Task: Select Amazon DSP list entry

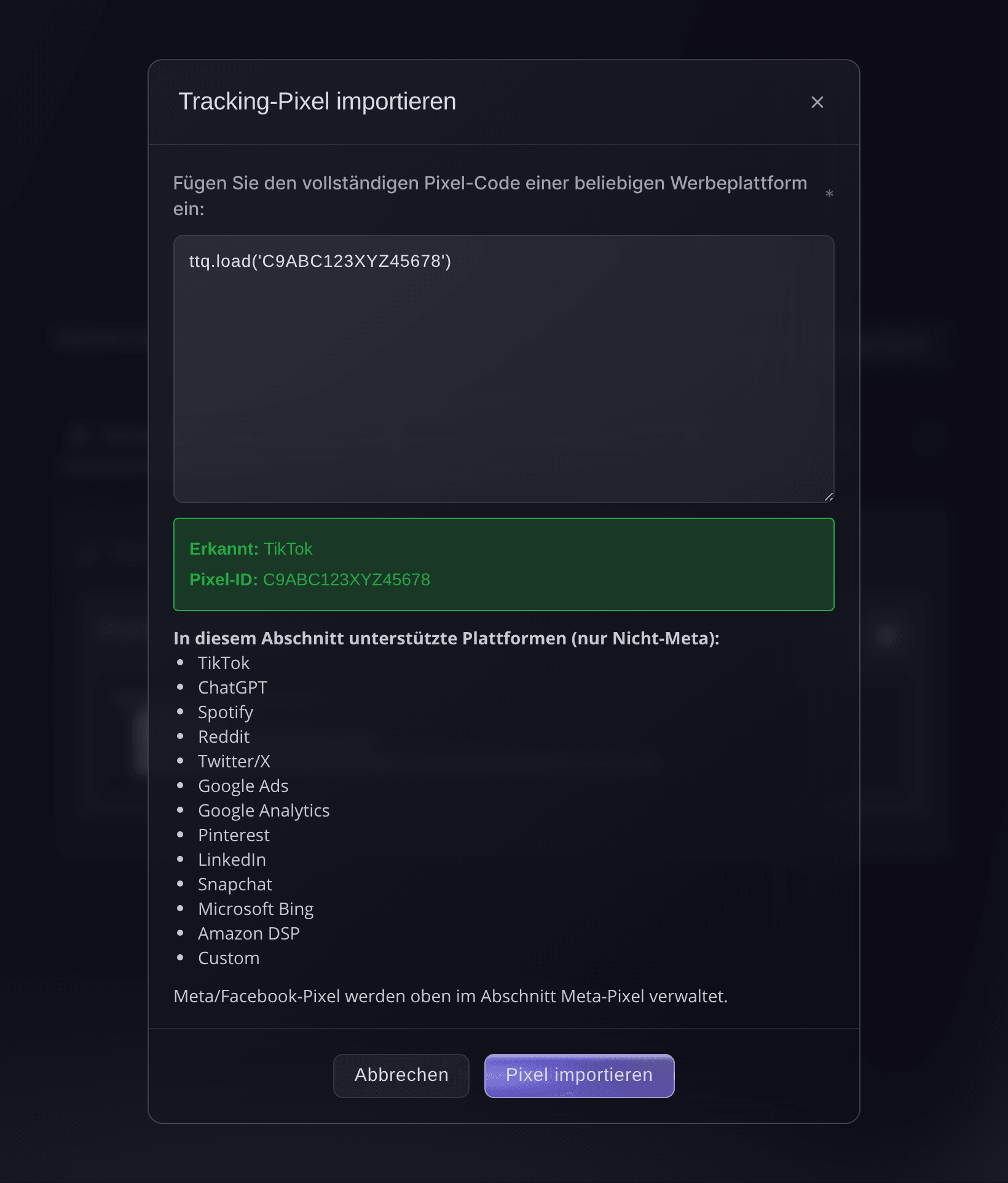Action: click(249, 934)
